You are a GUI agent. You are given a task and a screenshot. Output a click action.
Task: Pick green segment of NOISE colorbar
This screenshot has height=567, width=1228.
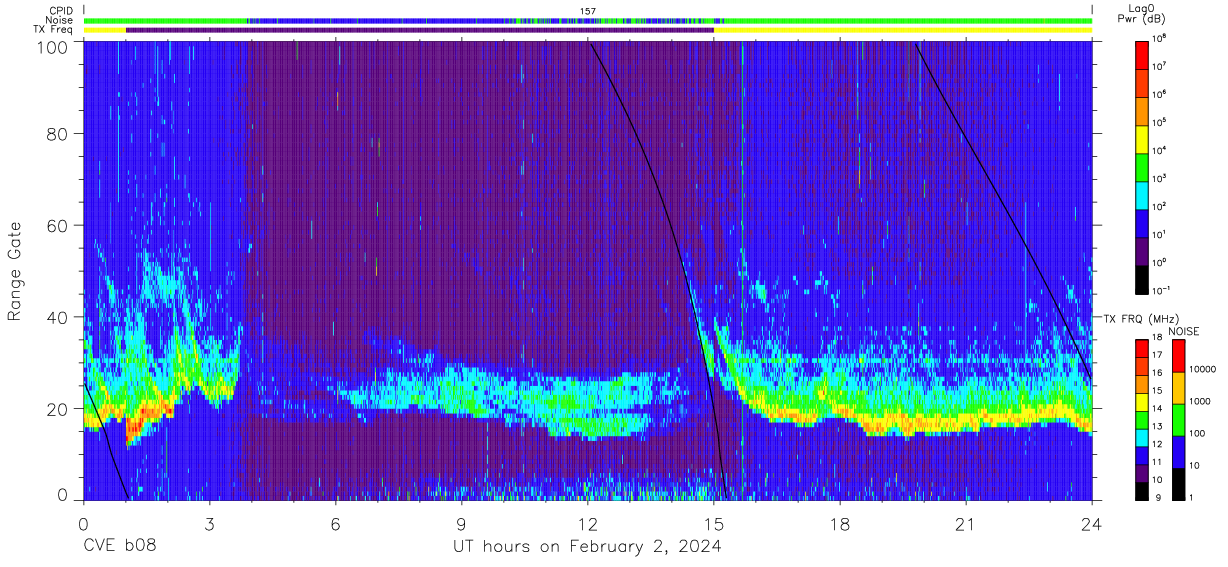pyautogui.click(x=1180, y=419)
